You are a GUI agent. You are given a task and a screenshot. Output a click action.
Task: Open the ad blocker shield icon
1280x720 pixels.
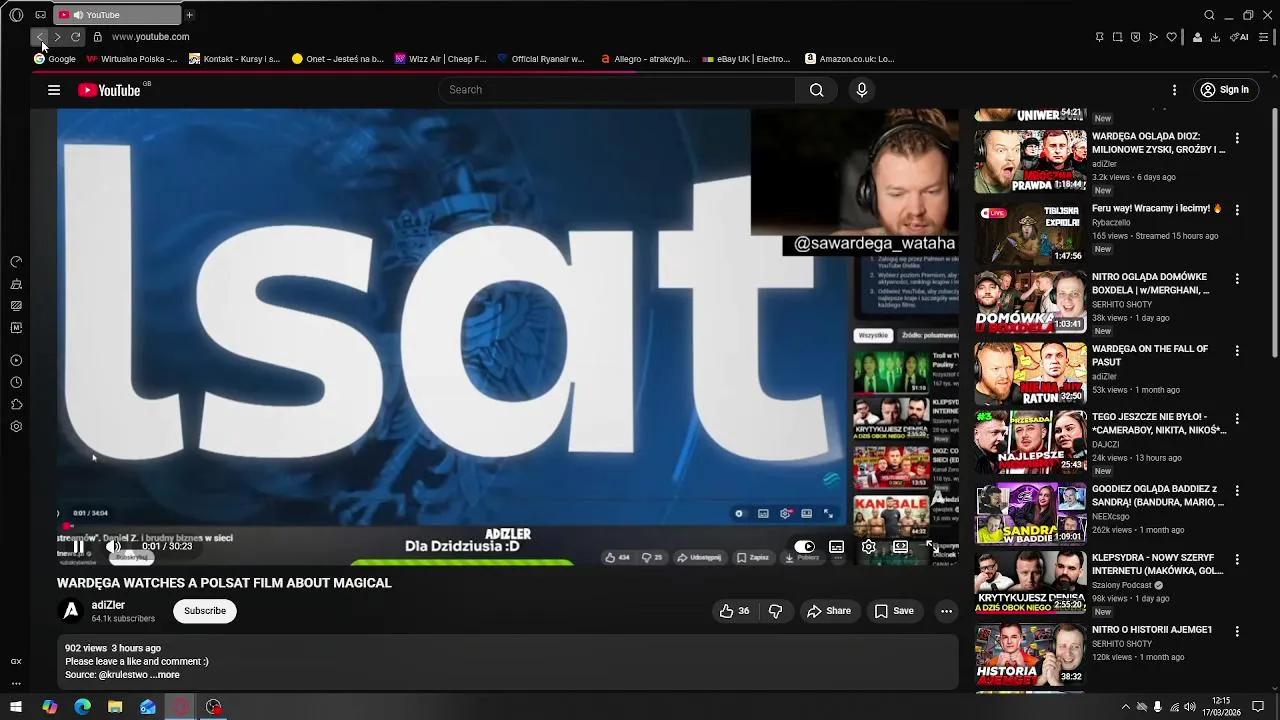pos(1135,37)
